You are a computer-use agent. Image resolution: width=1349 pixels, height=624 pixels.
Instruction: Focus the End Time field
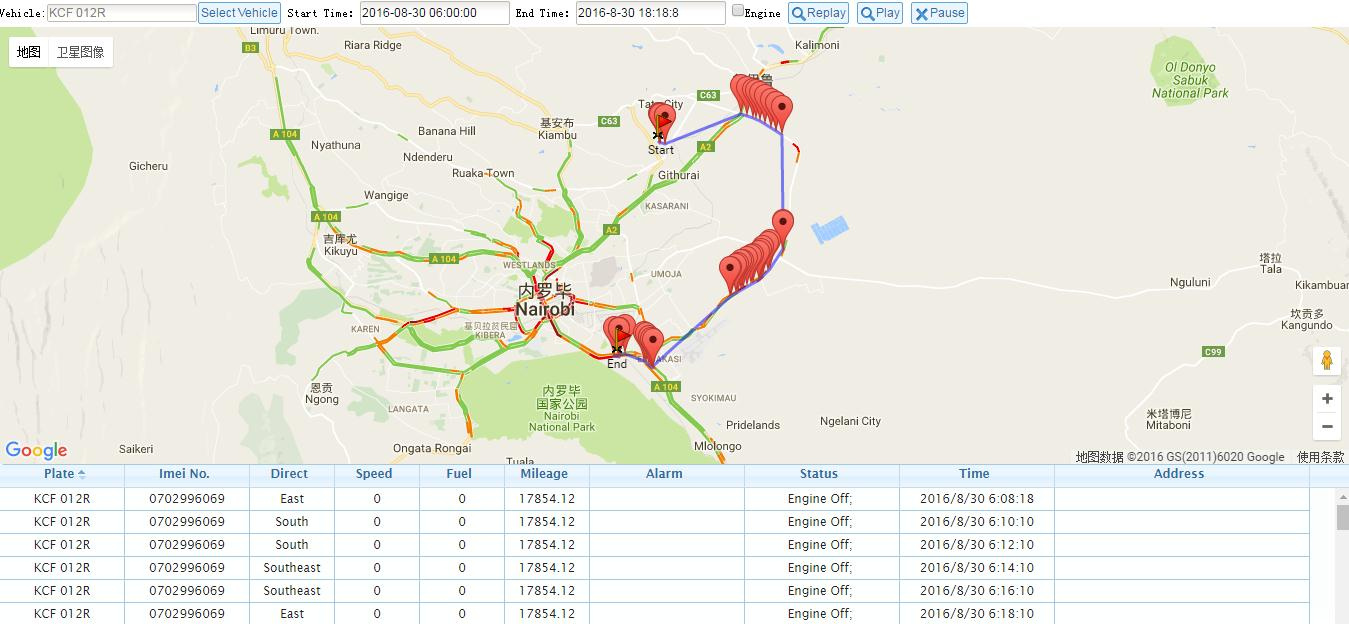coord(650,13)
